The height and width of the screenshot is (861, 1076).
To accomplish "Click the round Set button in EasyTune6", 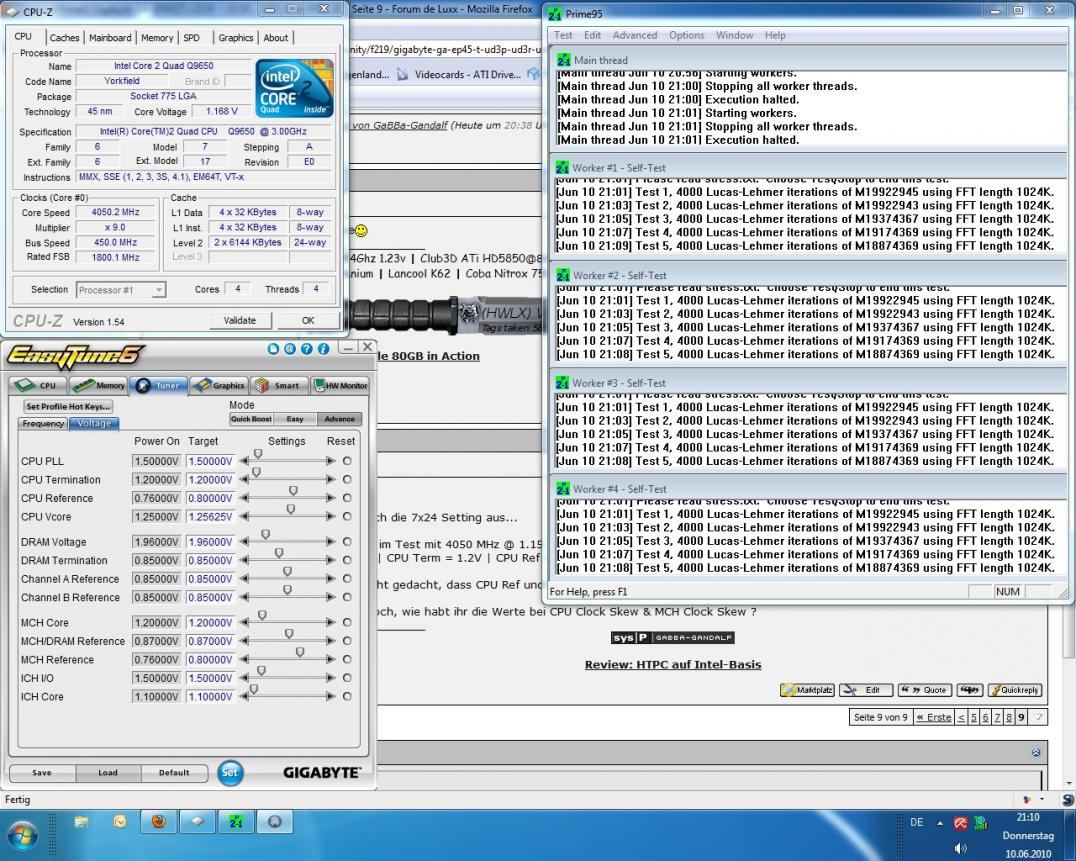I will (230, 772).
